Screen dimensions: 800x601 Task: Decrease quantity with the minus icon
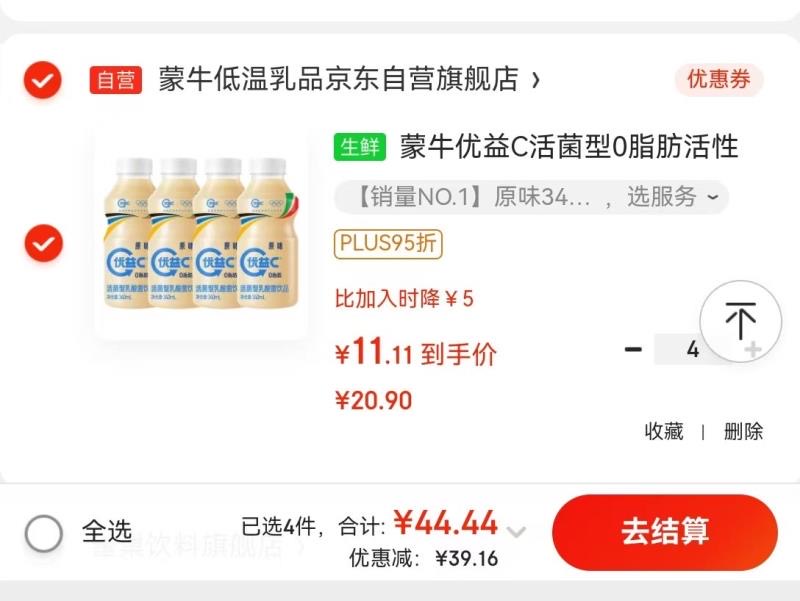click(x=633, y=349)
